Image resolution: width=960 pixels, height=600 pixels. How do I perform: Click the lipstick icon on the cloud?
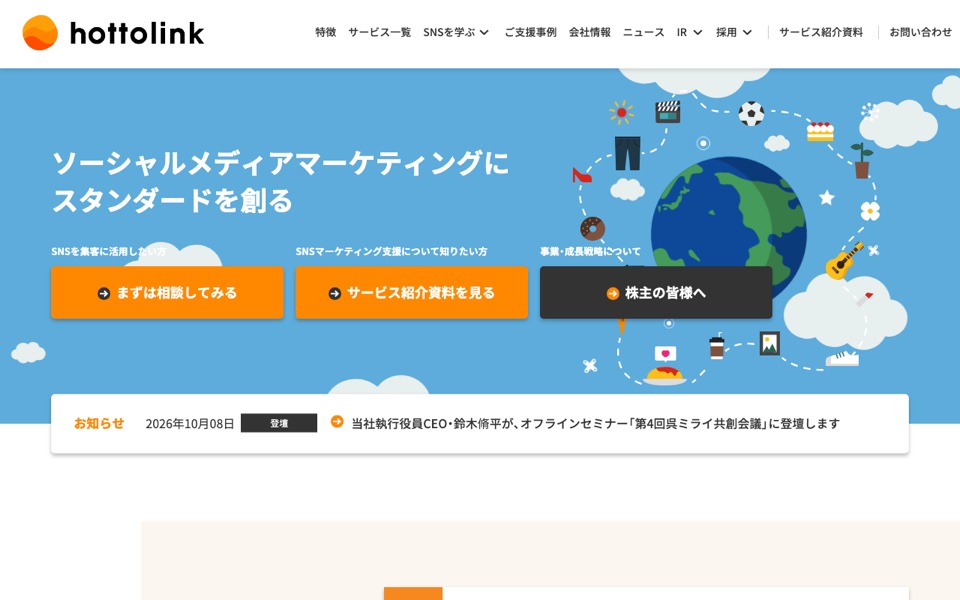click(x=864, y=299)
